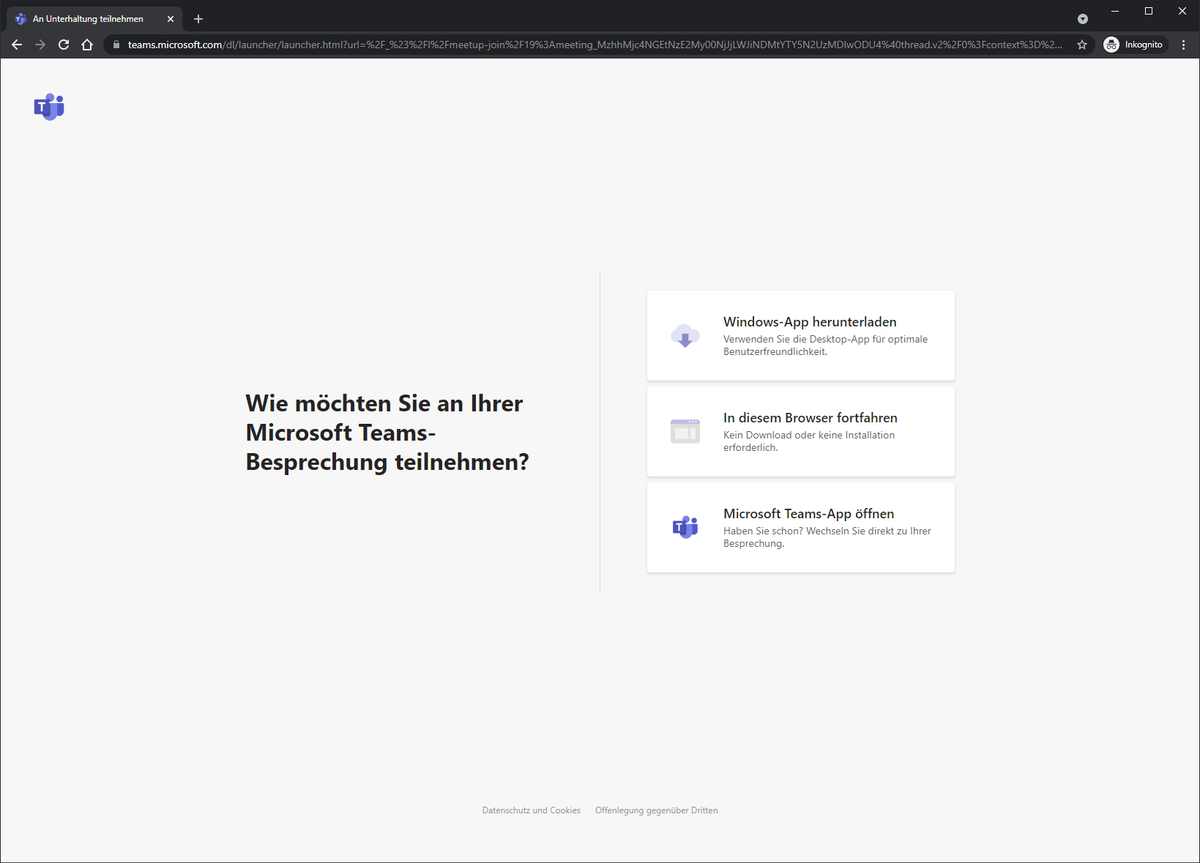Click the Teams icon in the open-app card
Screen dimensions: 1200x863
(685, 527)
